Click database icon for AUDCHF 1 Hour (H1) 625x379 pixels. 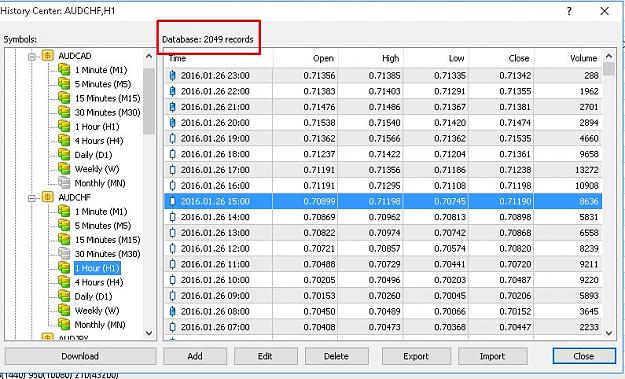point(64,268)
